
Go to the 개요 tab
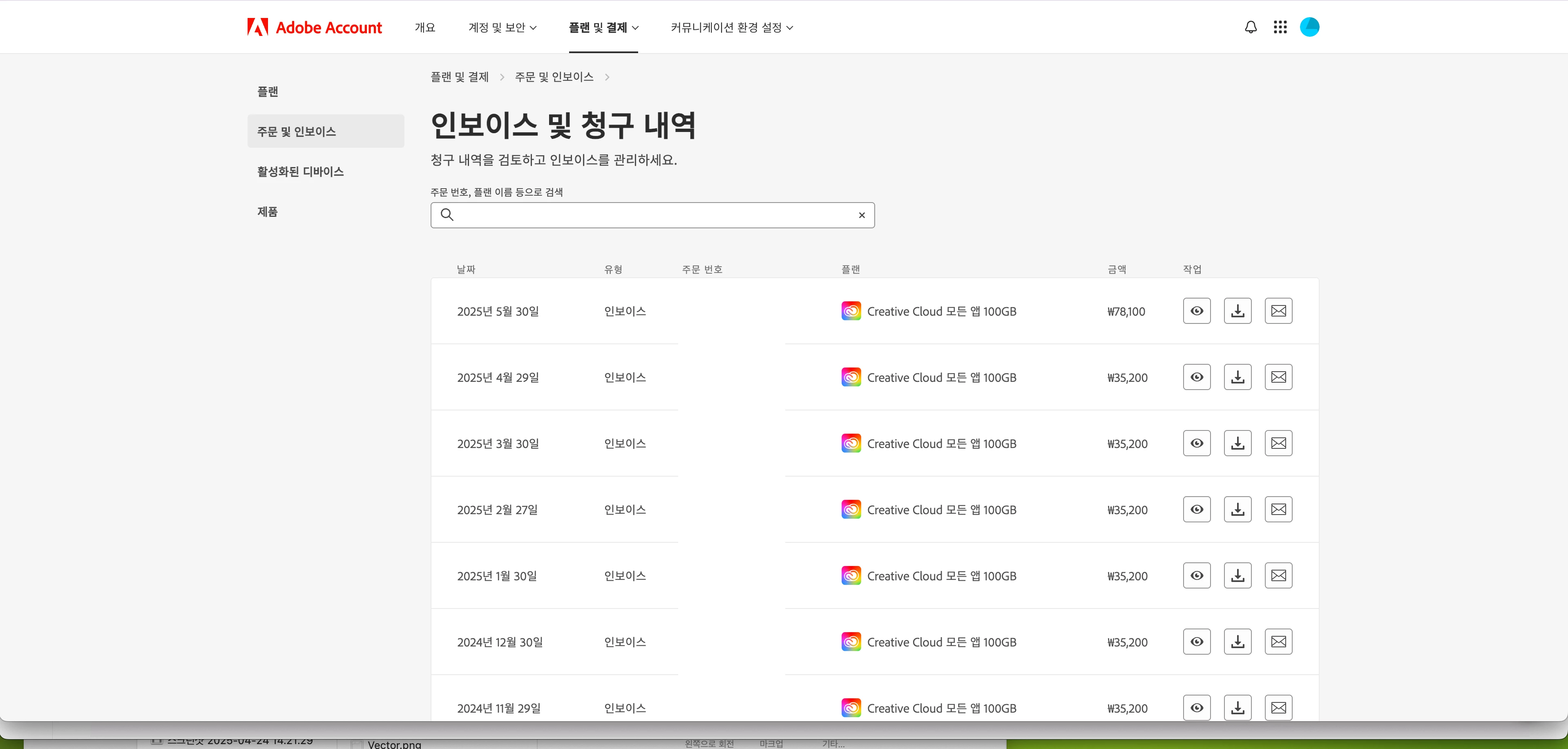click(425, 27)
